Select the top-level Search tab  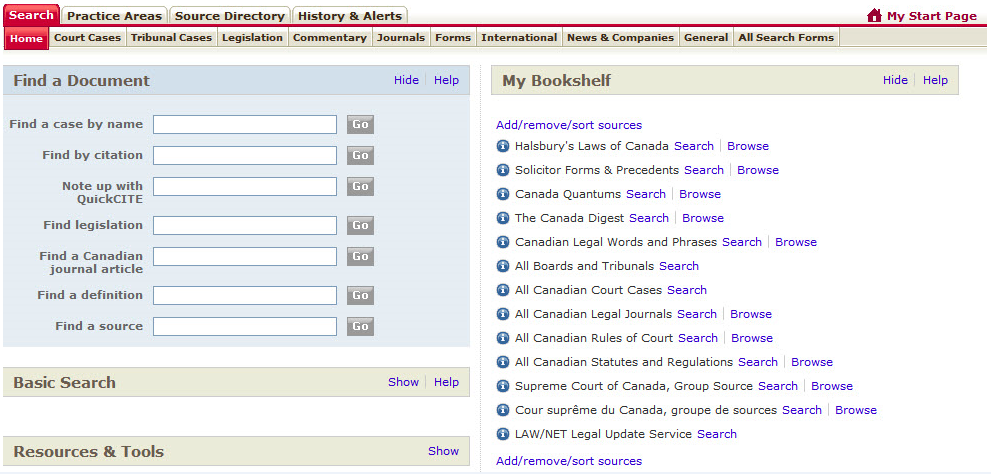[32, 15]
